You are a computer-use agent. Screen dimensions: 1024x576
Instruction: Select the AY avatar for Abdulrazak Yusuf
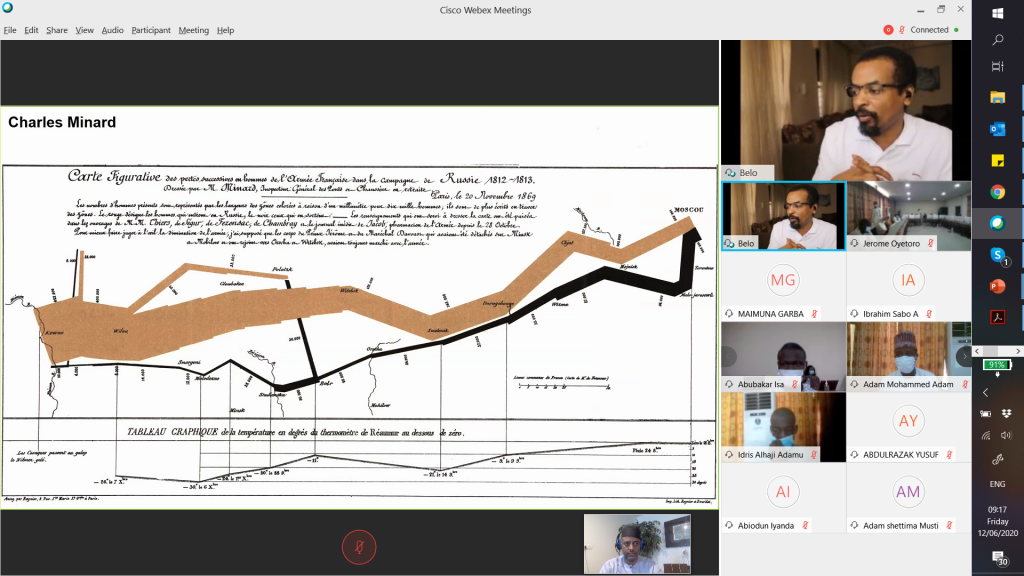coord(908,421)
